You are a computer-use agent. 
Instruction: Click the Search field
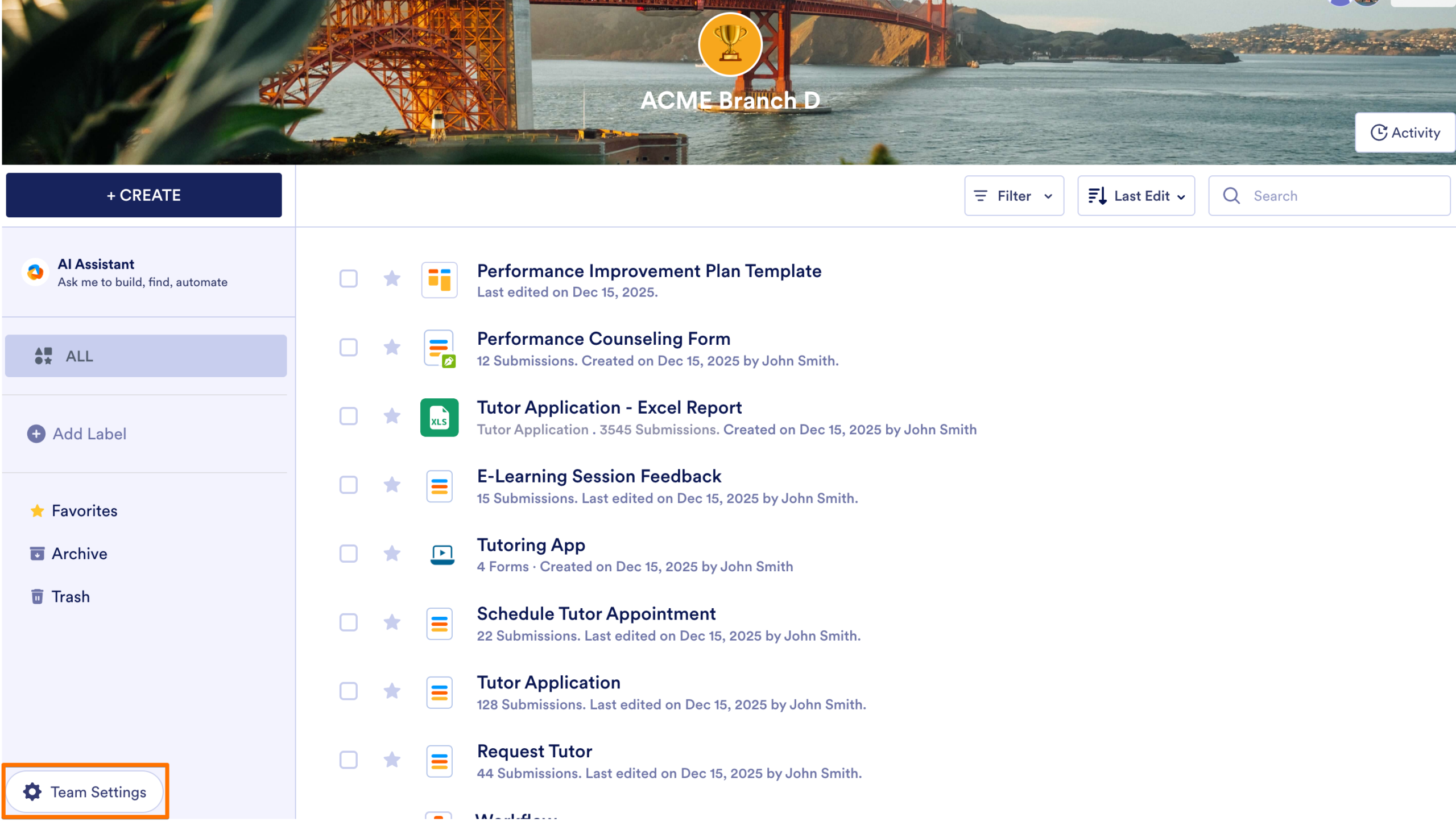pyautogui.click(x=1328, y=195)
